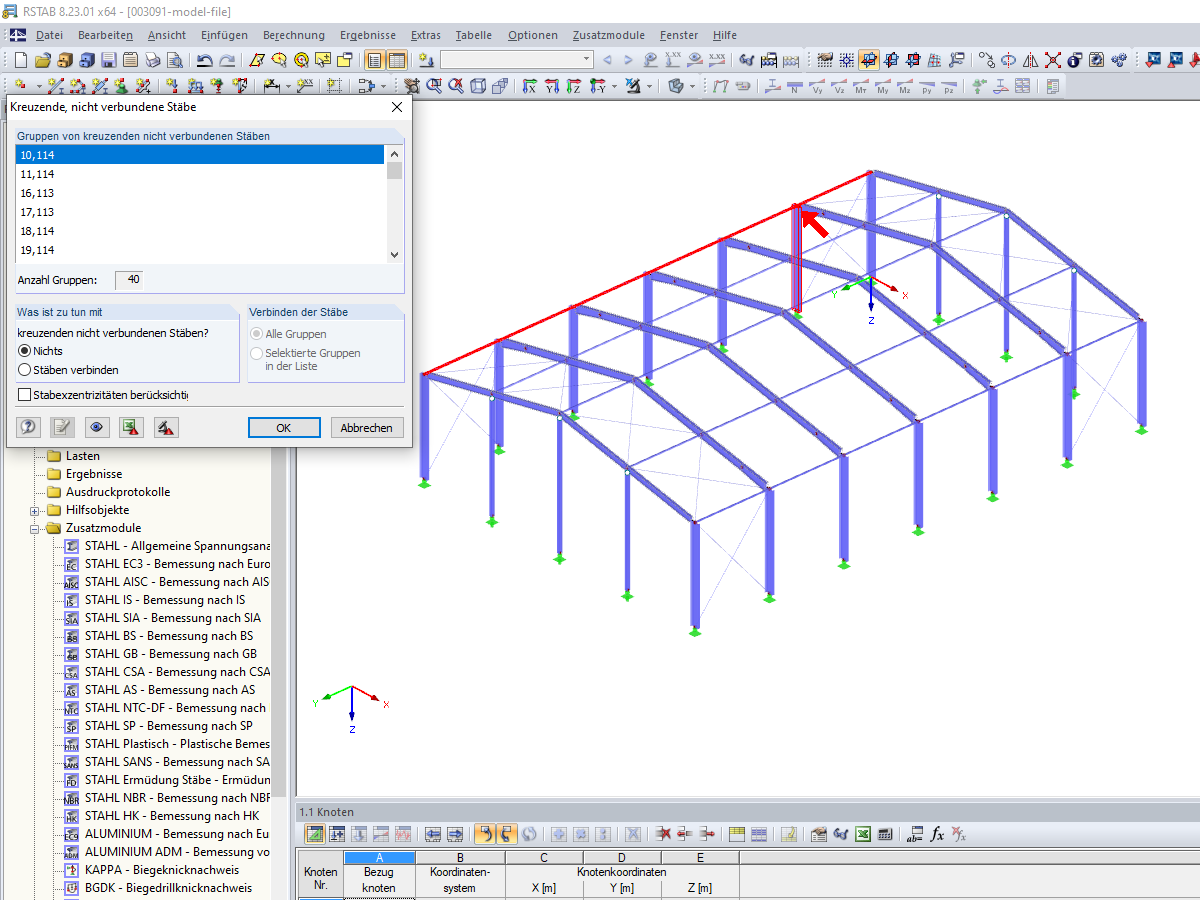Select group '19,114' in the list
Image resolution: width=1200 pixels, height=900 pixels.
pyautogui.click(x=201, y=250)
